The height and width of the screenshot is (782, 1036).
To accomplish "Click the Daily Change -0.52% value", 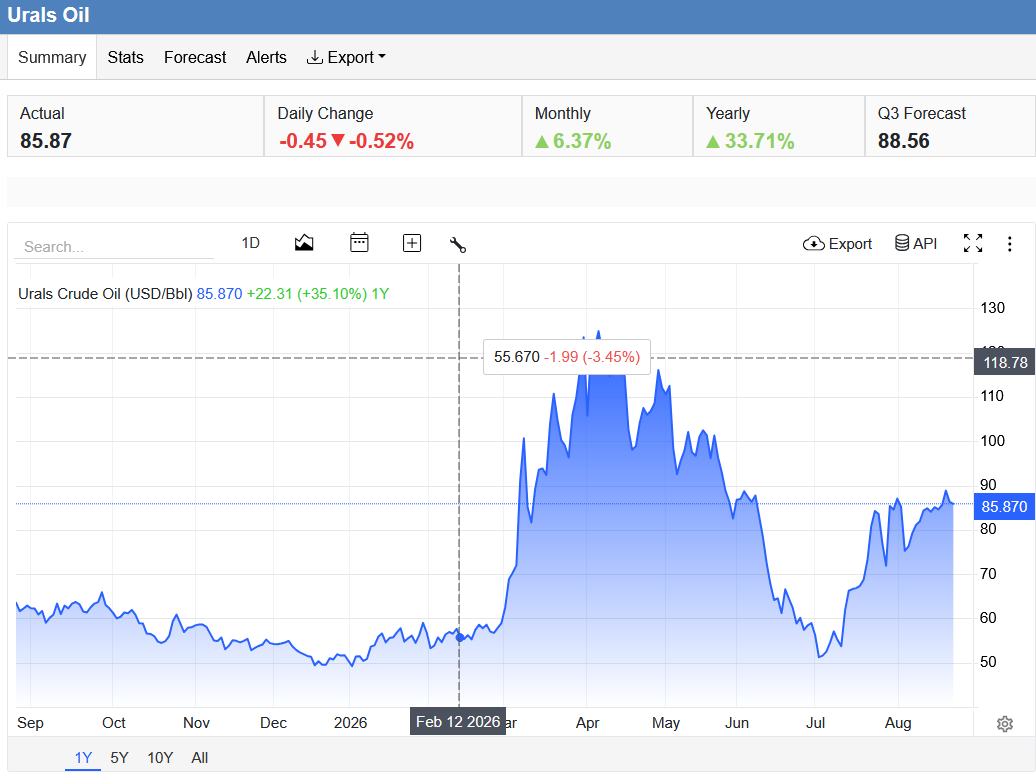I will pyautogui.click(x=381, y=141).
